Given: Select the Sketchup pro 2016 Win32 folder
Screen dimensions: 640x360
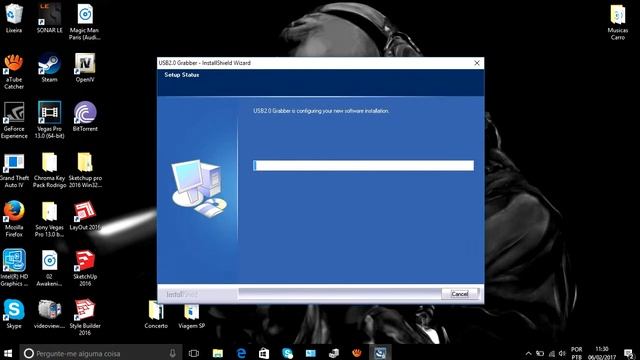Looking at the screenshot, I should (x=85, y=170).
